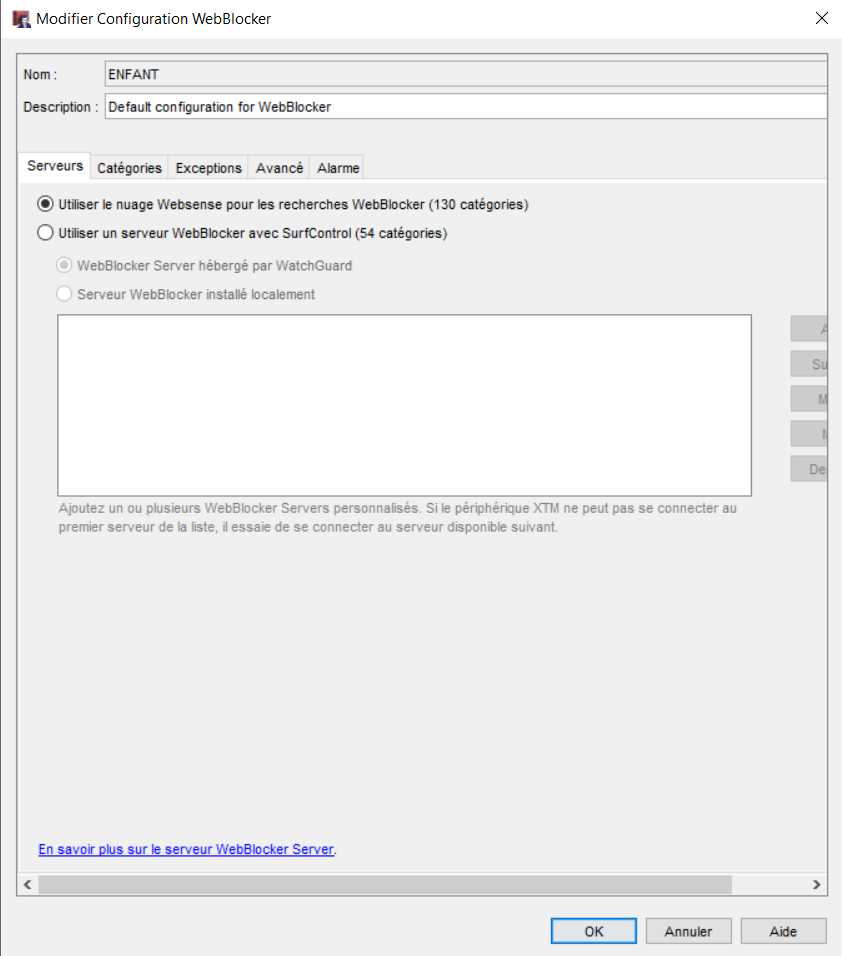Click the Nom field containing ENFANT
This screenshot has height=956, width=842.
click(466, 74)
